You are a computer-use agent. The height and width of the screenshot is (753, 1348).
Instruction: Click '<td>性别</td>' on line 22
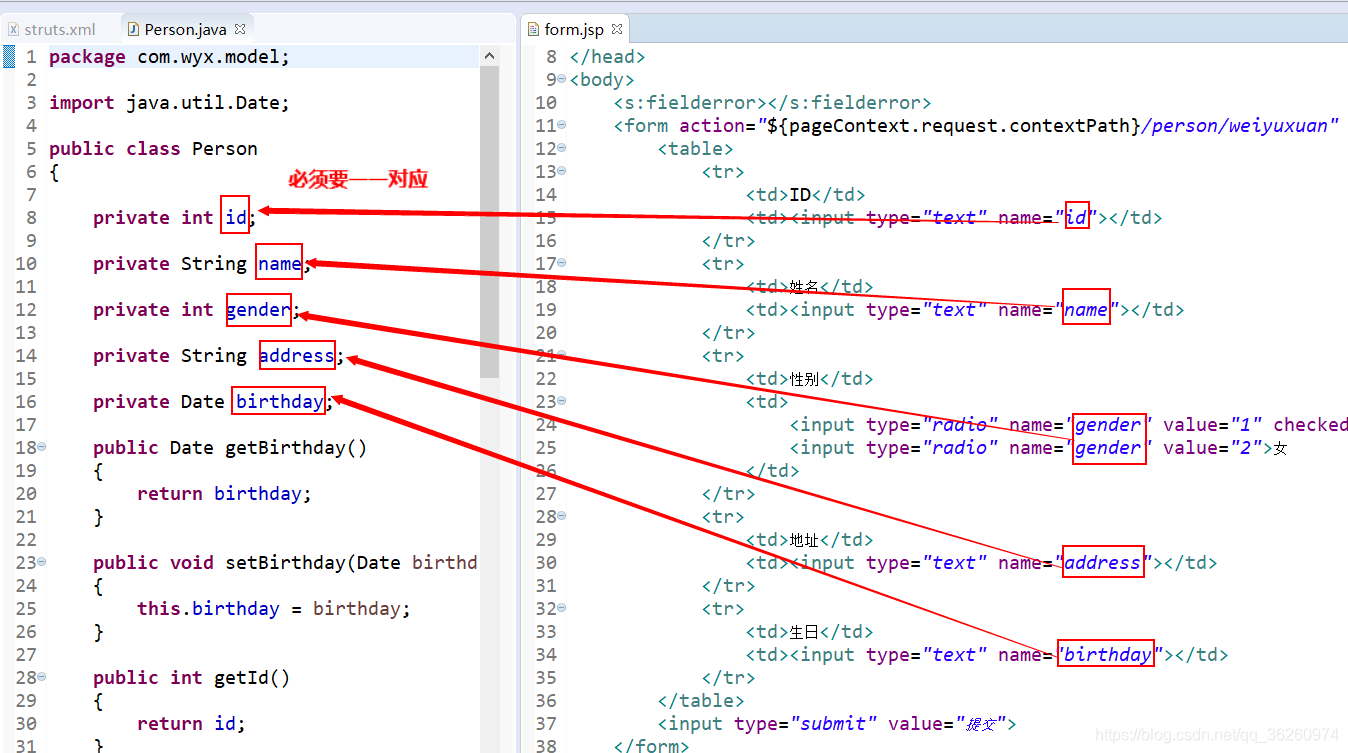click(x=809, y=379)
